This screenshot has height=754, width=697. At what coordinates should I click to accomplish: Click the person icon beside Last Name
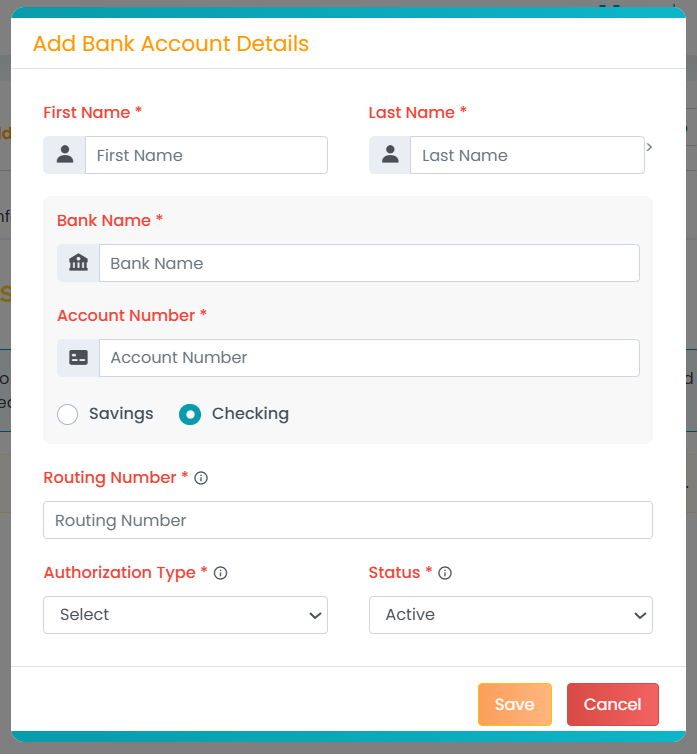(390, 155)
